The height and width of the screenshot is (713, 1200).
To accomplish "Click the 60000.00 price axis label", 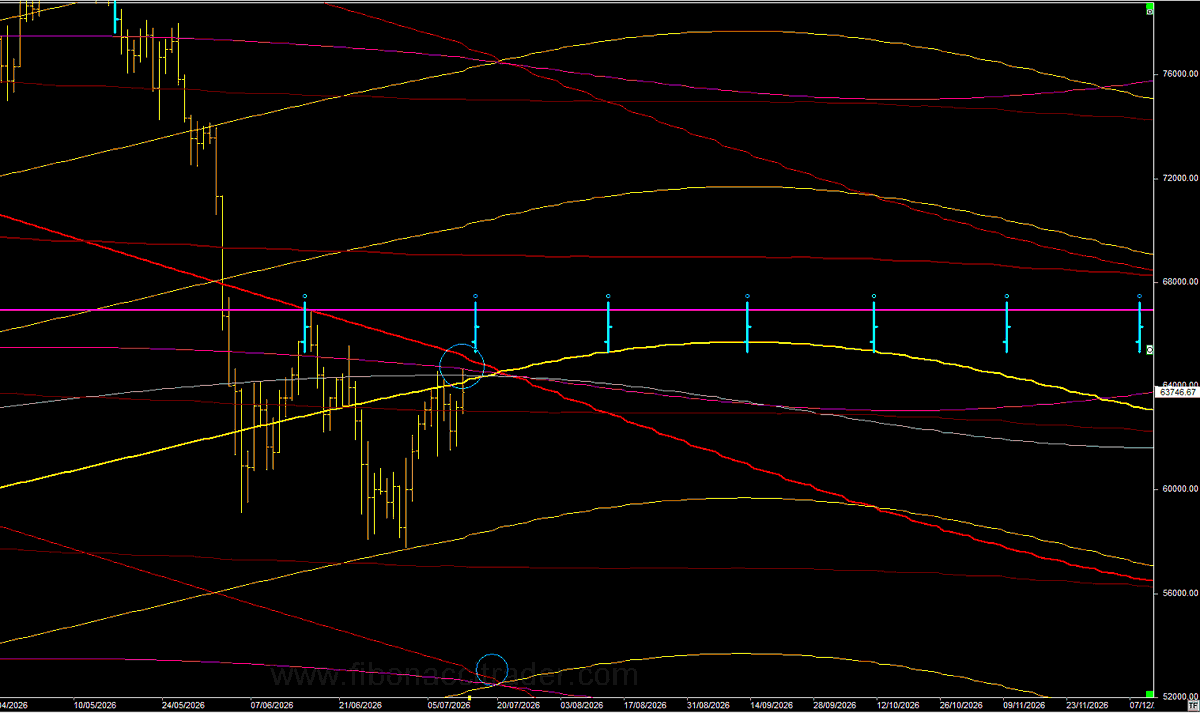I will 1180,489.
